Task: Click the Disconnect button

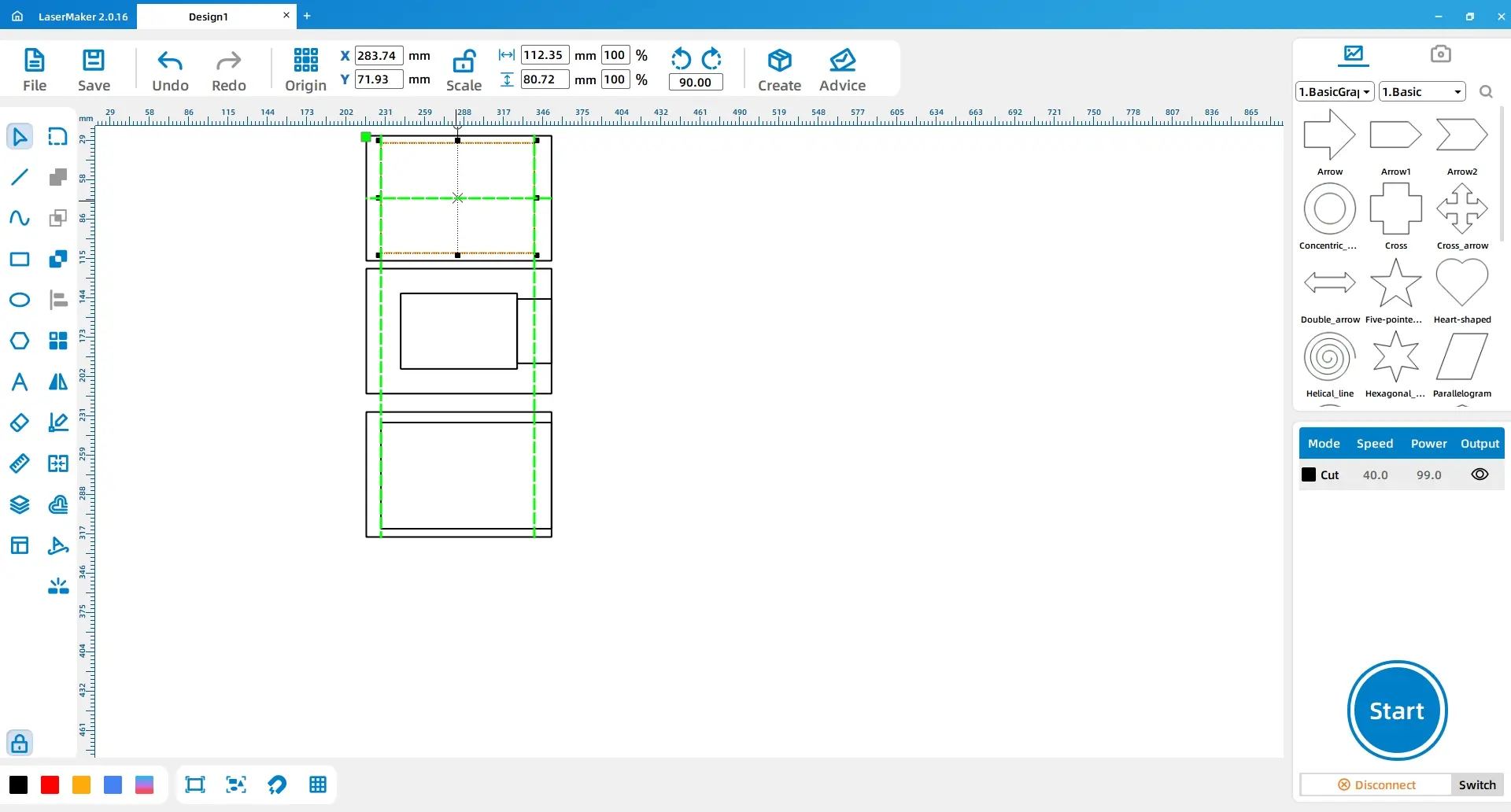Action: [x=1376, y=784]
